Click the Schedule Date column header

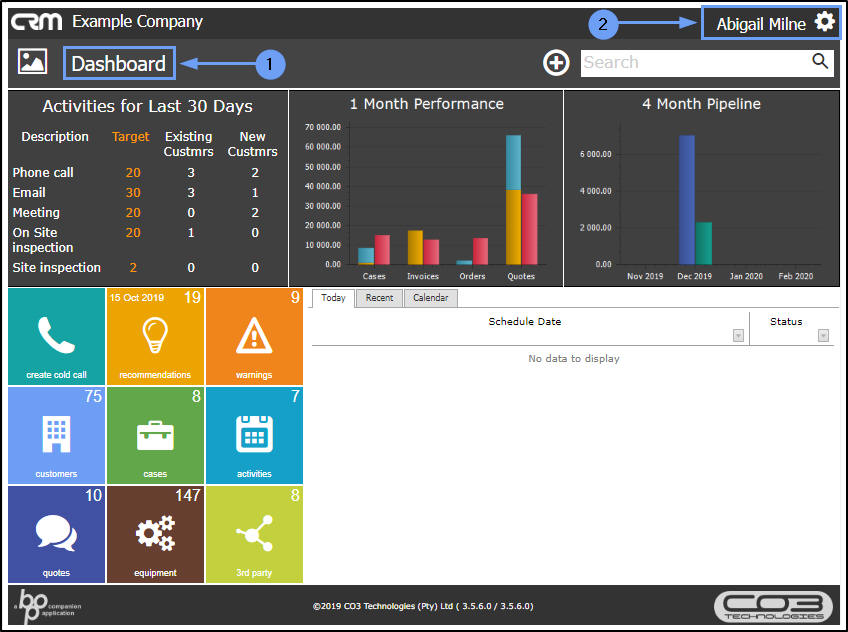(x=525, y=322)
